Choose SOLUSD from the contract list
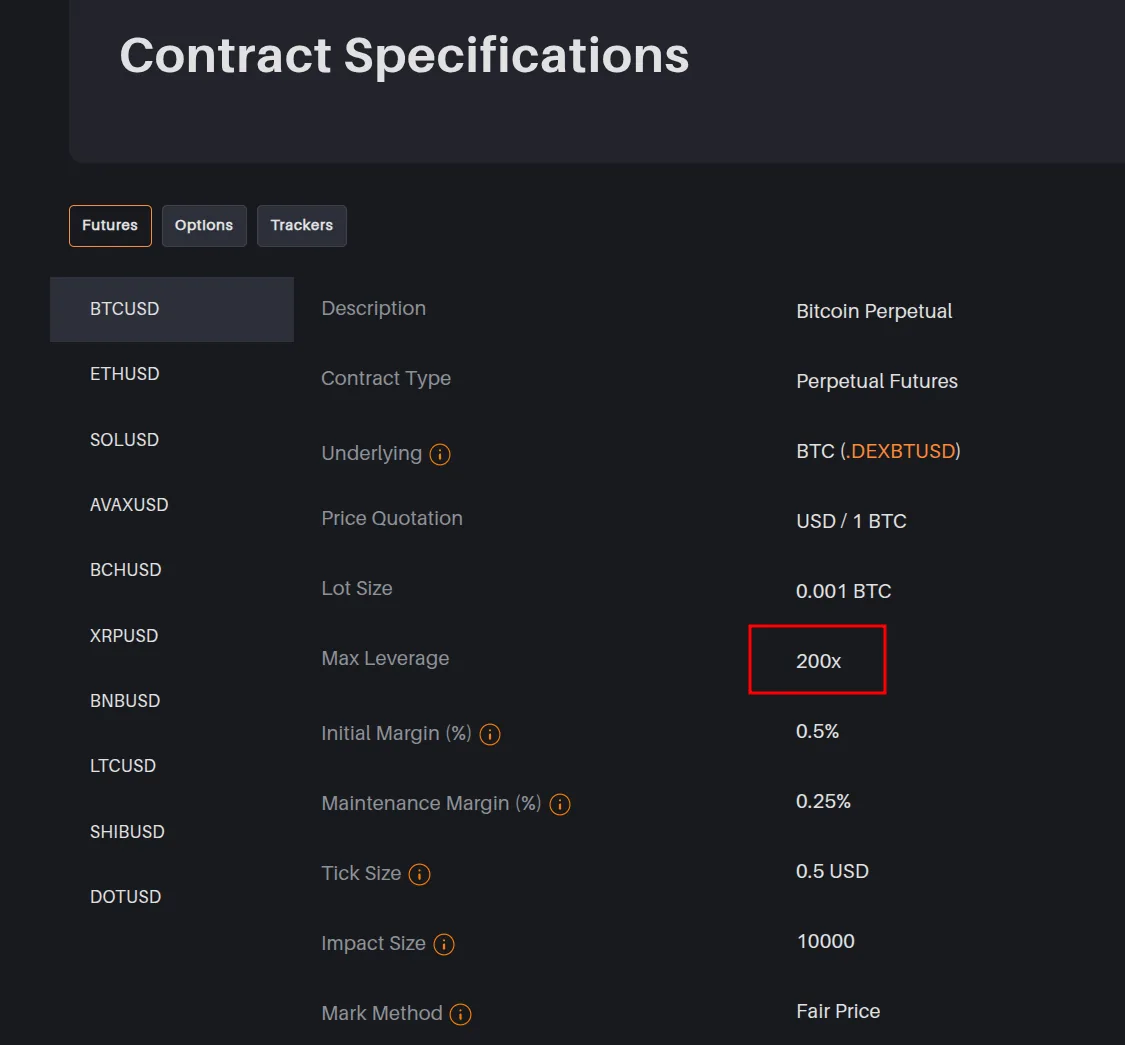Image resolution: width=1125 pixels, height=1045 pixels. (x=125, y=440)
